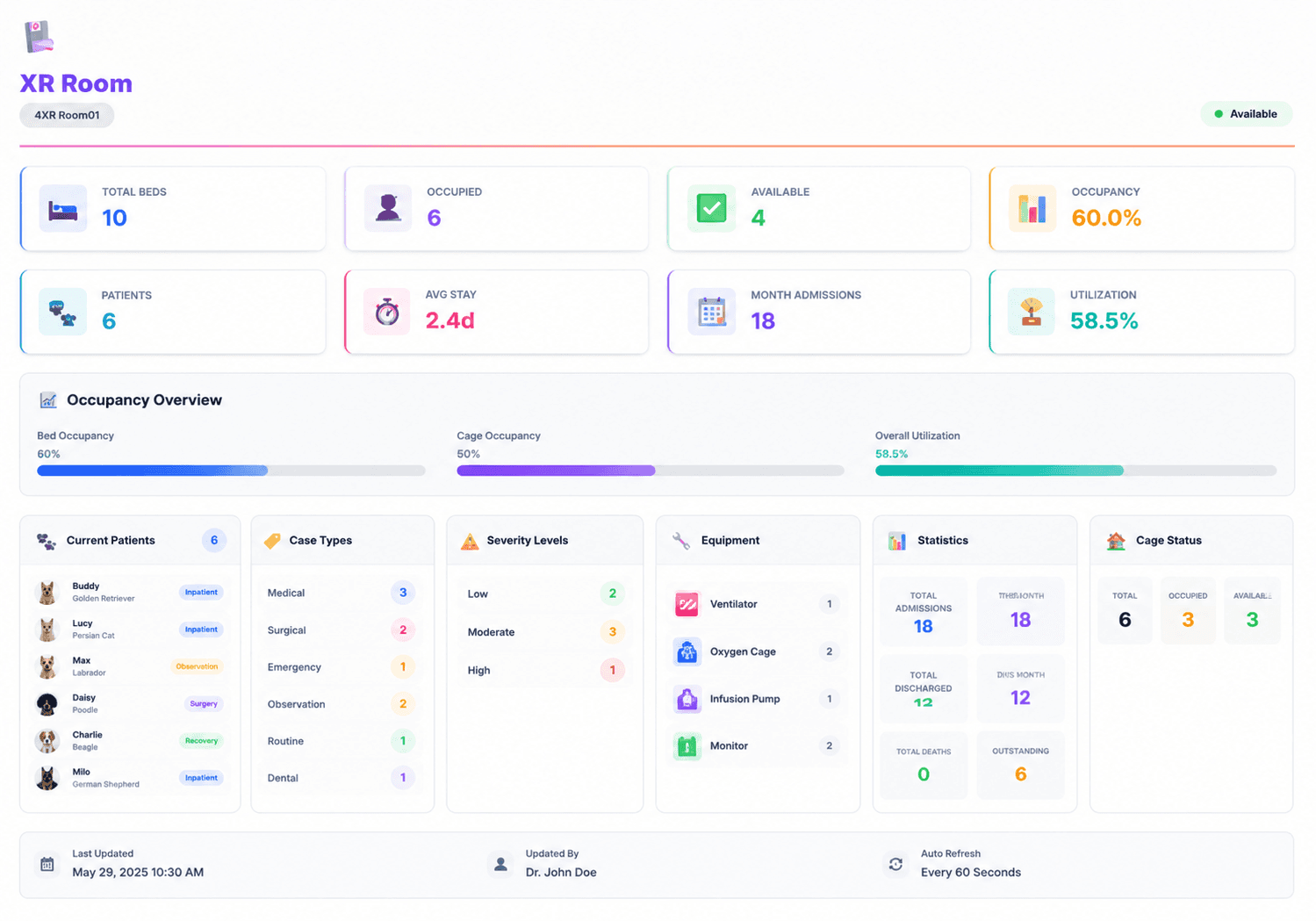Click the 4XR Room01 tag
1316x921 pixels.
pos(67,115)
